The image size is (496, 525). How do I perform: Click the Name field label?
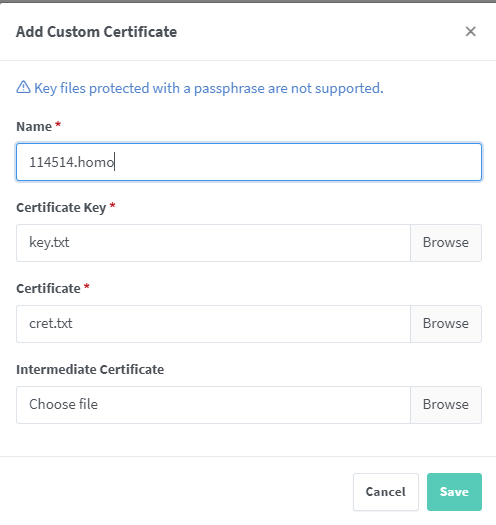coord(34,127)
